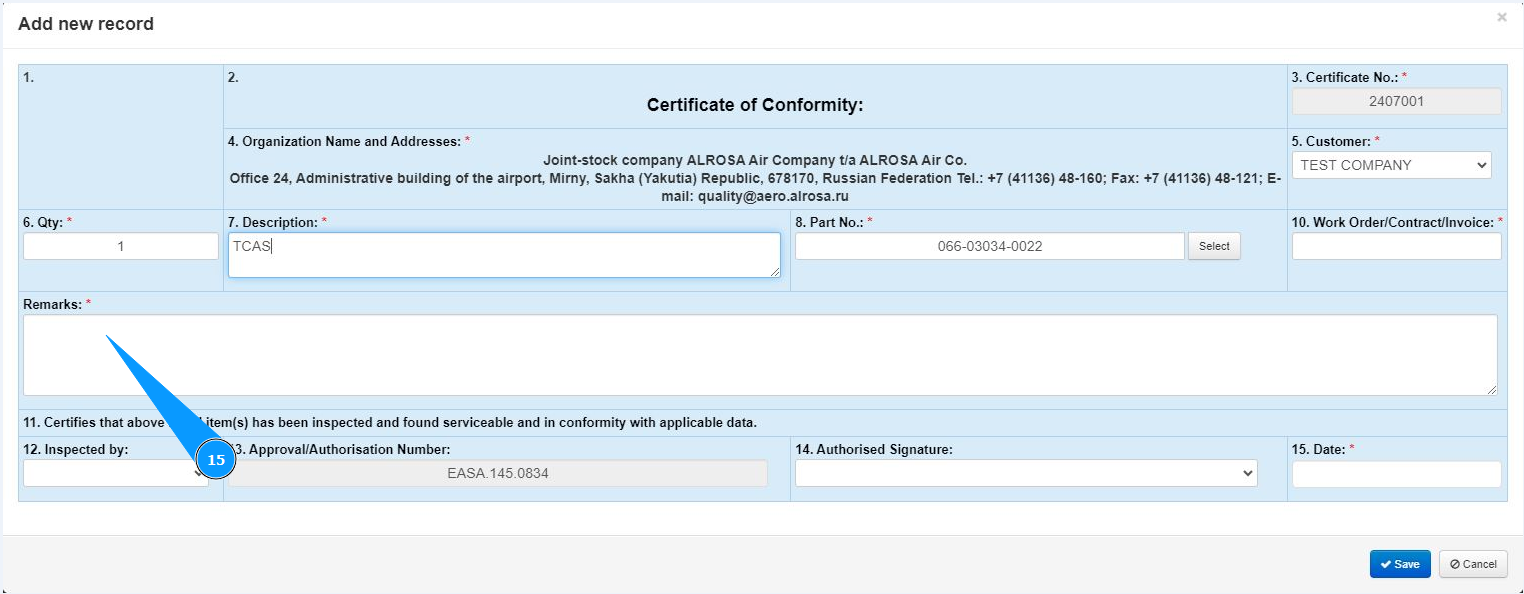Cancel adding the record
The height and width of the screenshot is (594, 1524).
[1472, 564]
